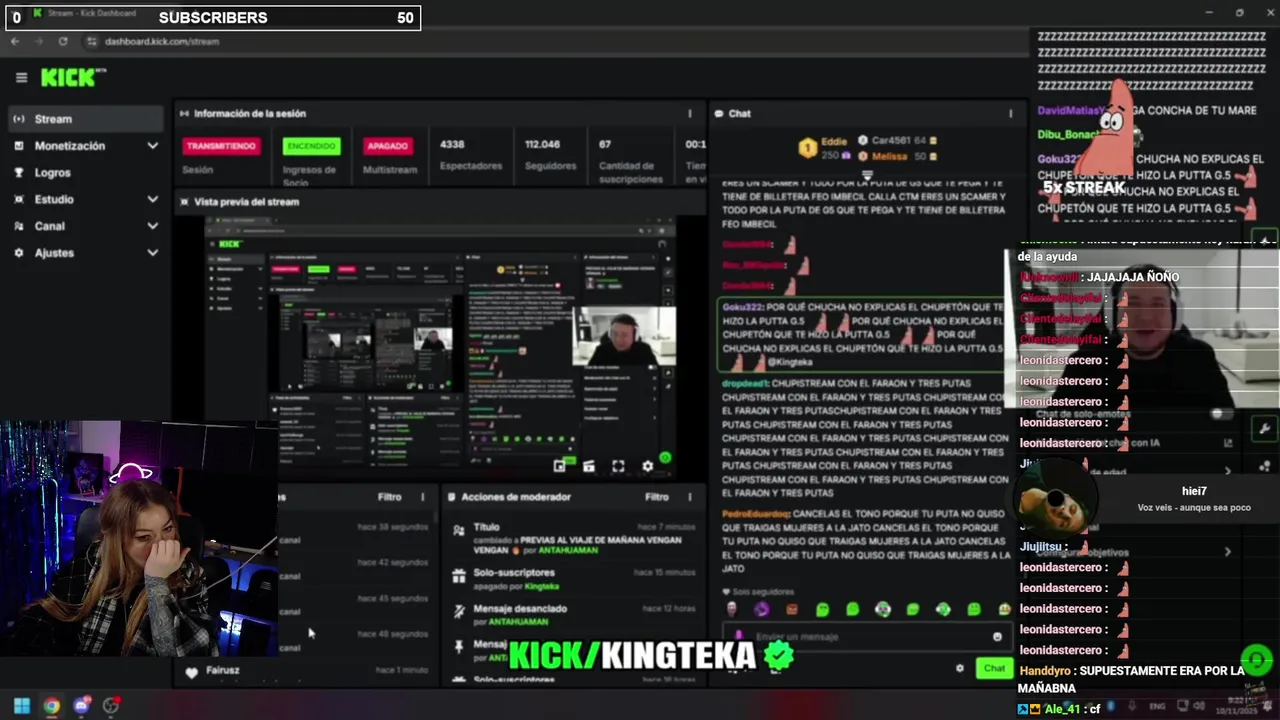1280x720 pixels.
Task: Click the green Chat send button
Action: (994, 668)
